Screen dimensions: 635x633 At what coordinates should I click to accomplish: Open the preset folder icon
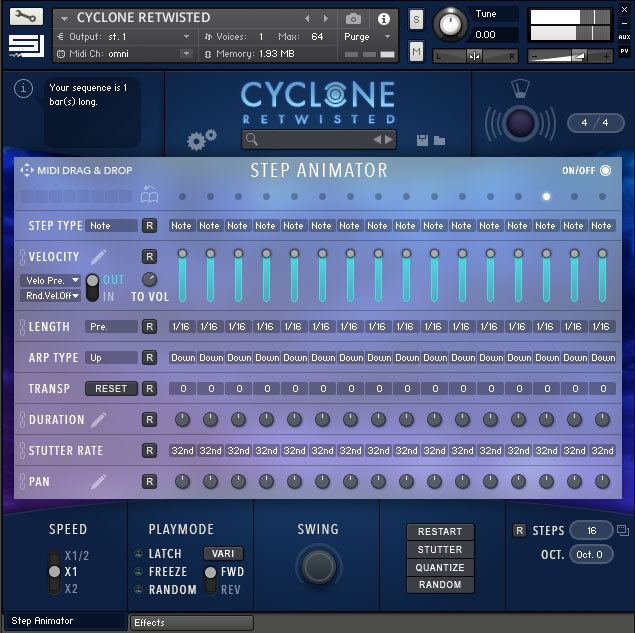click(439, 141)
